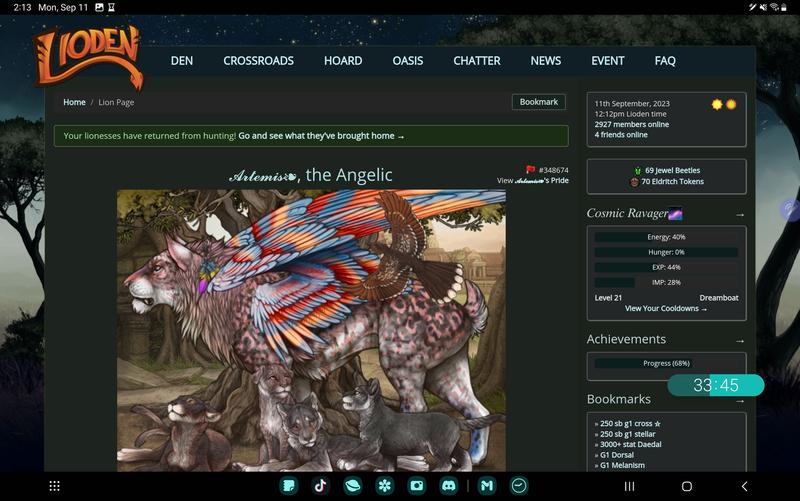Launch the Notes app in taskbar
Viewport: 800px width, 501px height.
tap(289, 486)
